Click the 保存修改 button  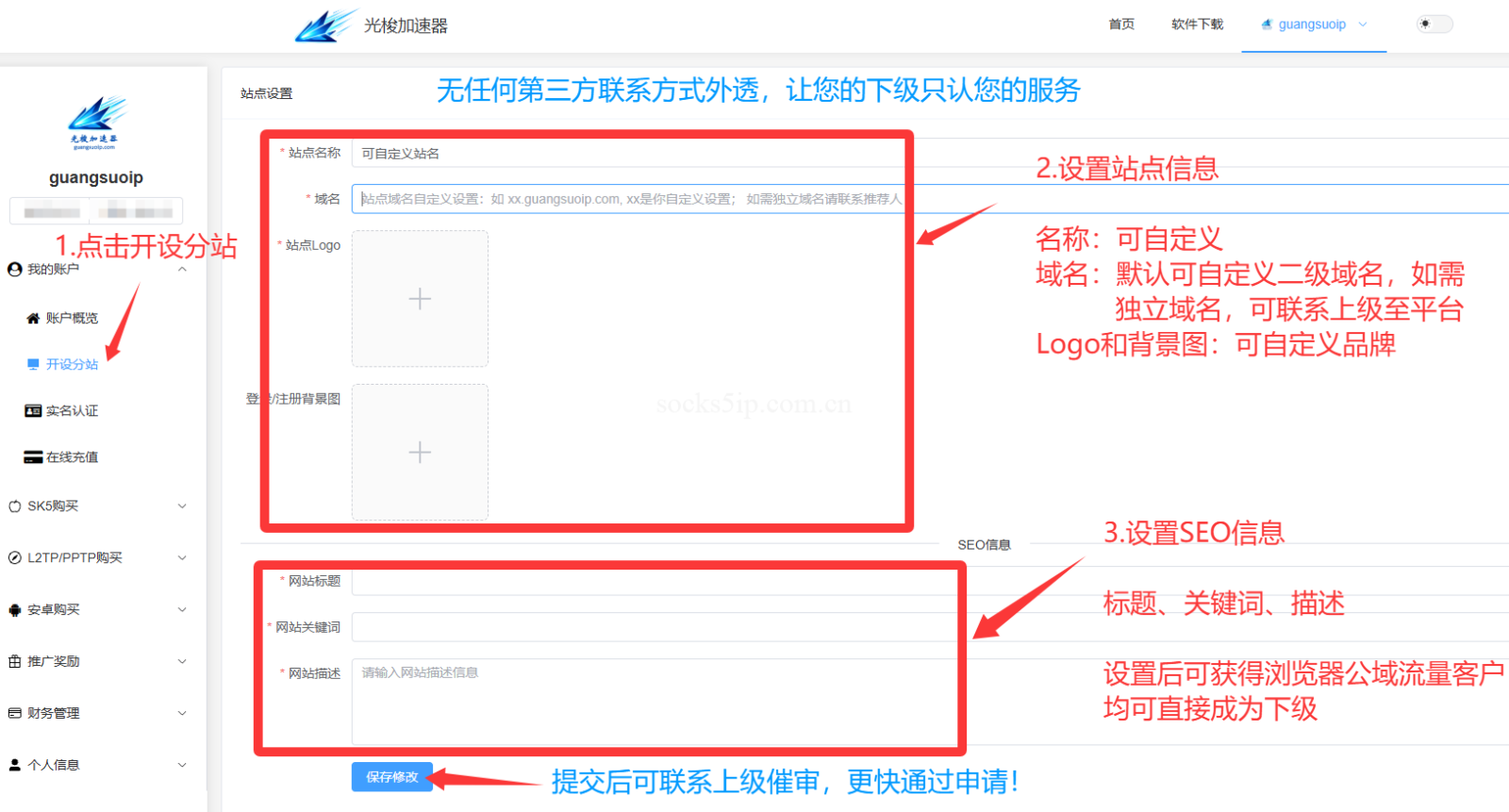[x=392, y=777]
